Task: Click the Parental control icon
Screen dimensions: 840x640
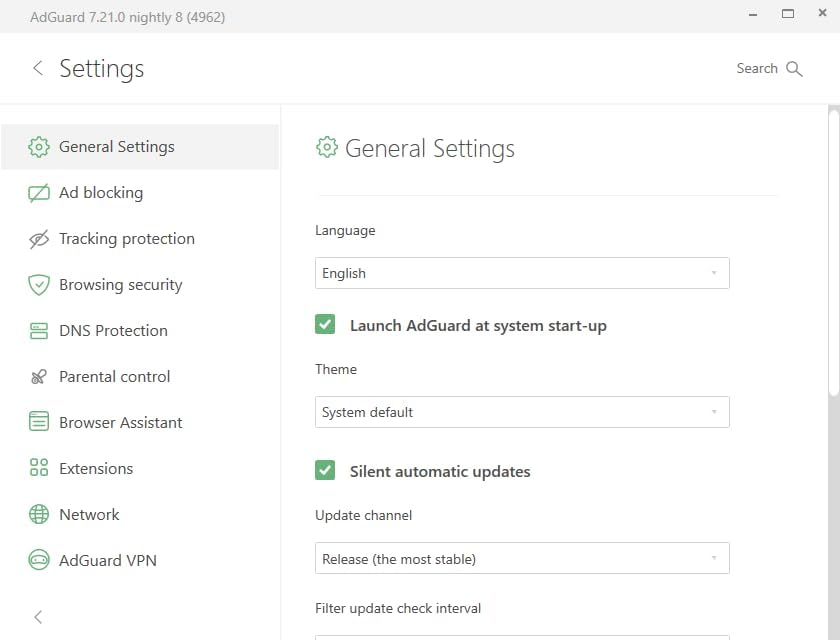Action: pos(39,377)
